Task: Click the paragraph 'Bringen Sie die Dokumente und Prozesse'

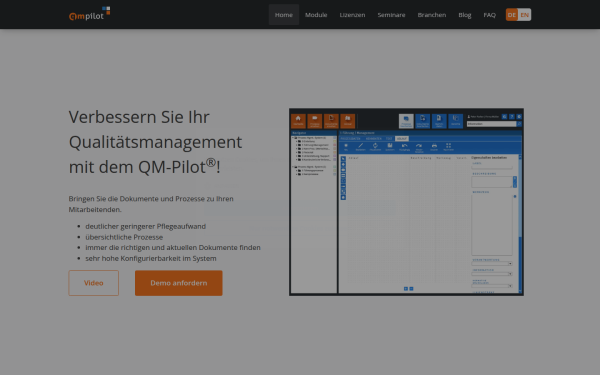Action: [151, 204]
